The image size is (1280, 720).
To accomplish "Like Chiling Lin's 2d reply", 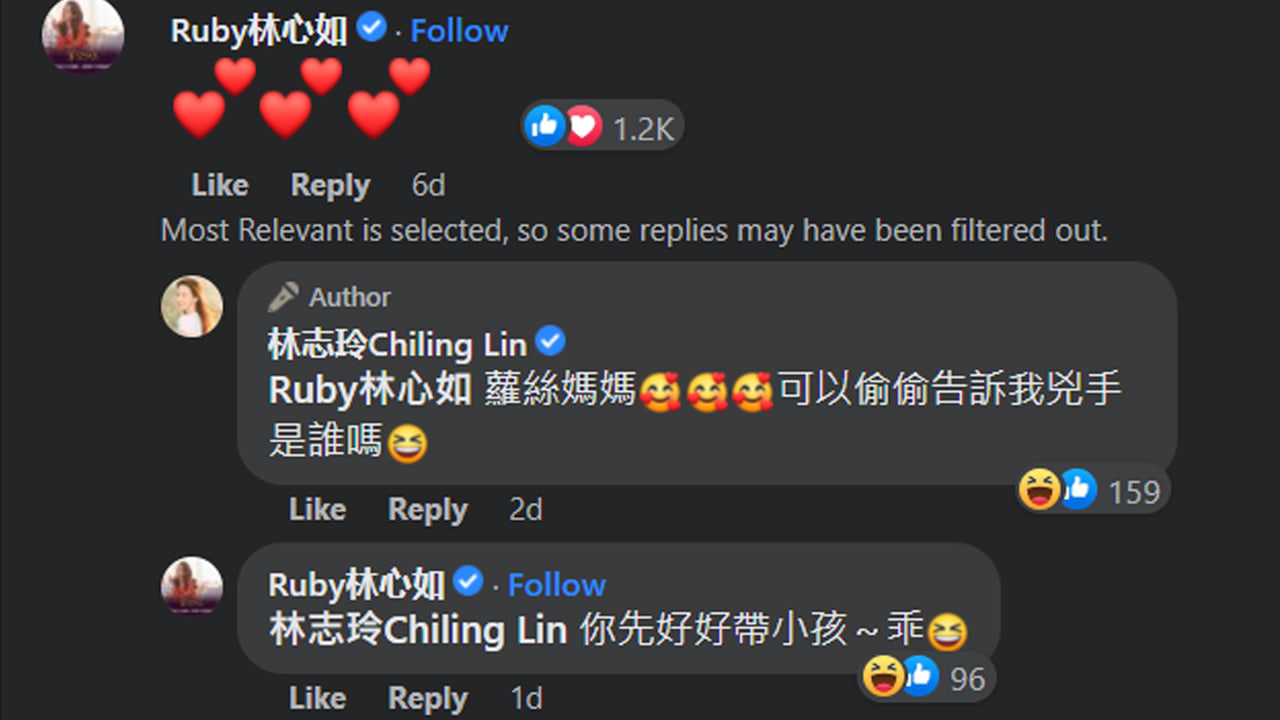I will click(x=317, y=509).
